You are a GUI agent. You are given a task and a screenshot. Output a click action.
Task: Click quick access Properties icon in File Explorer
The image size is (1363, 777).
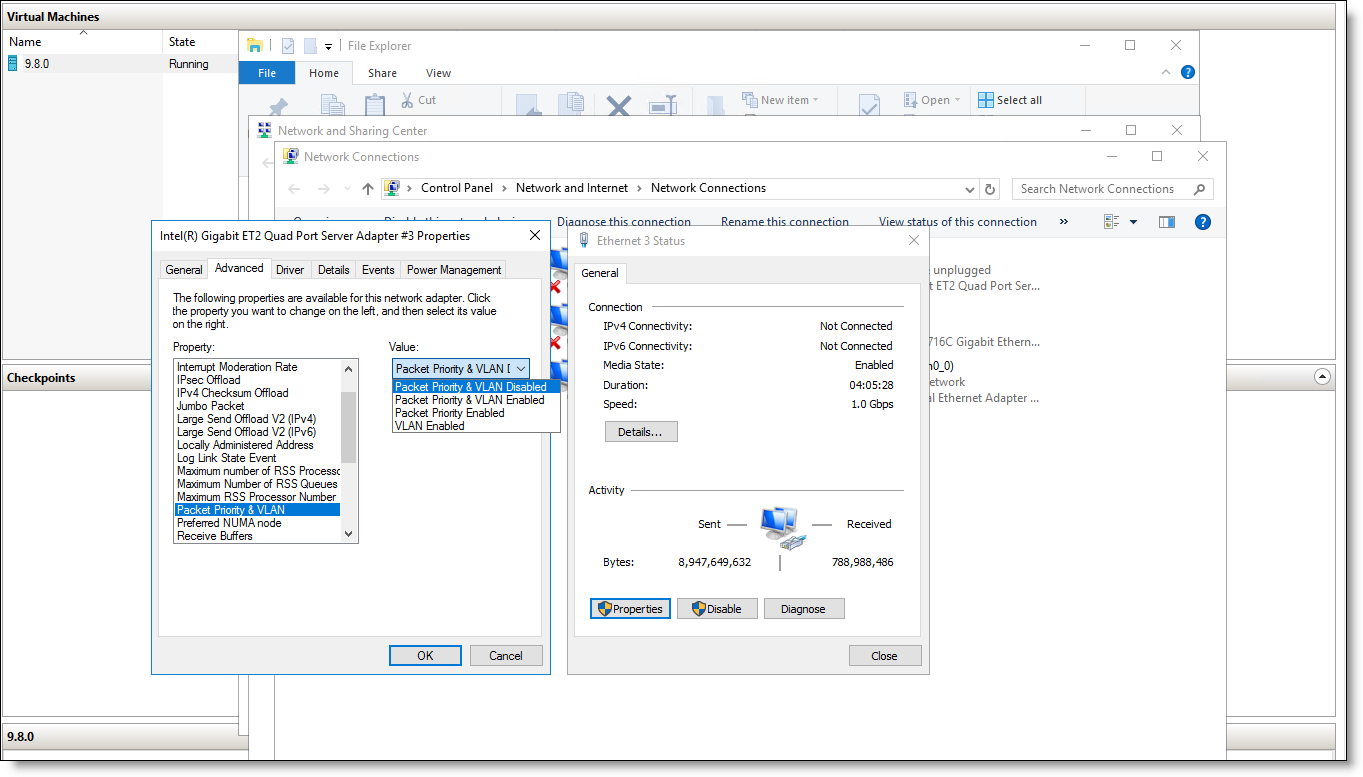(x=288, y=45)
